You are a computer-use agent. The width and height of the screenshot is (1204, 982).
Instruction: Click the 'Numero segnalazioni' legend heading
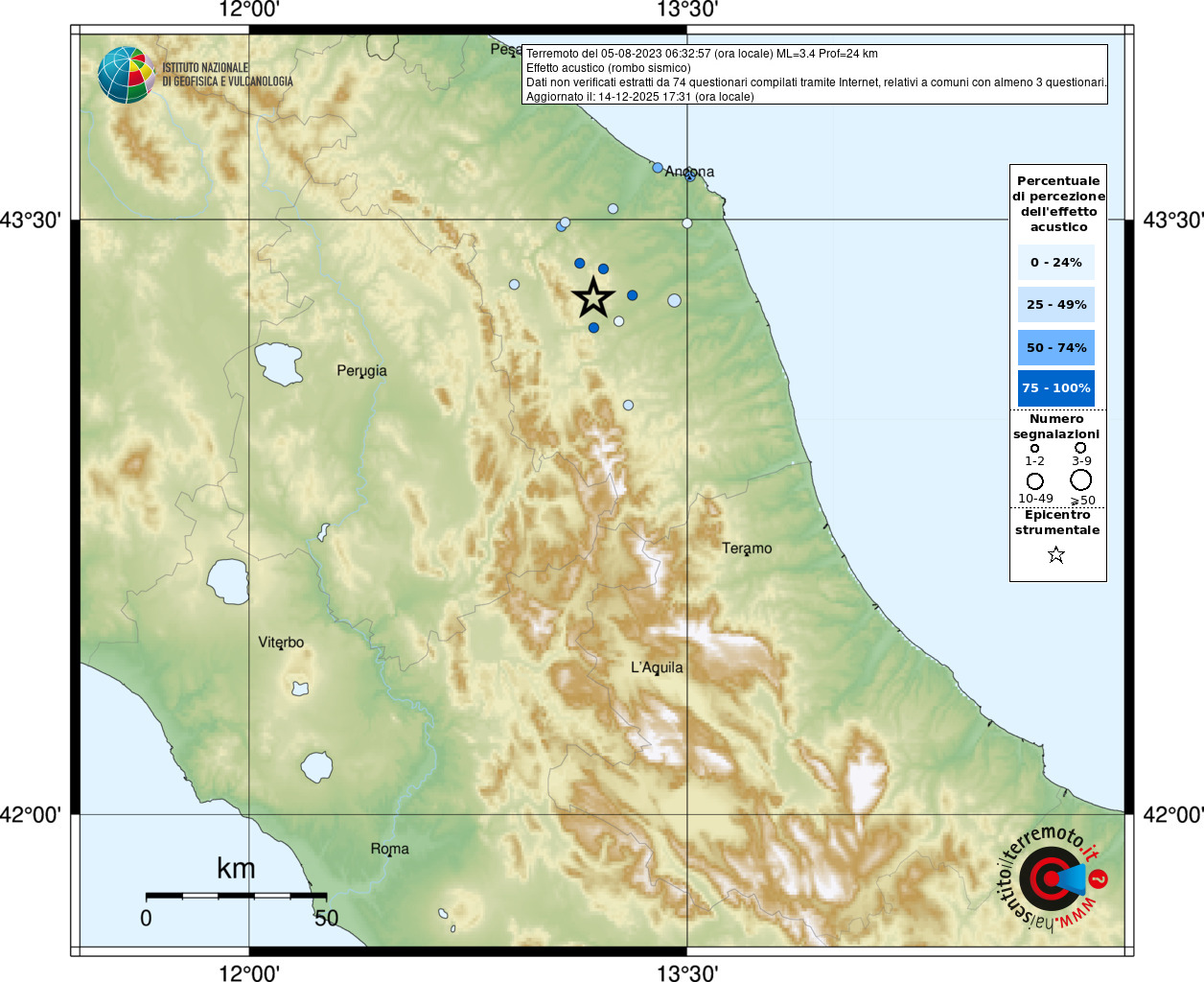1056,426
